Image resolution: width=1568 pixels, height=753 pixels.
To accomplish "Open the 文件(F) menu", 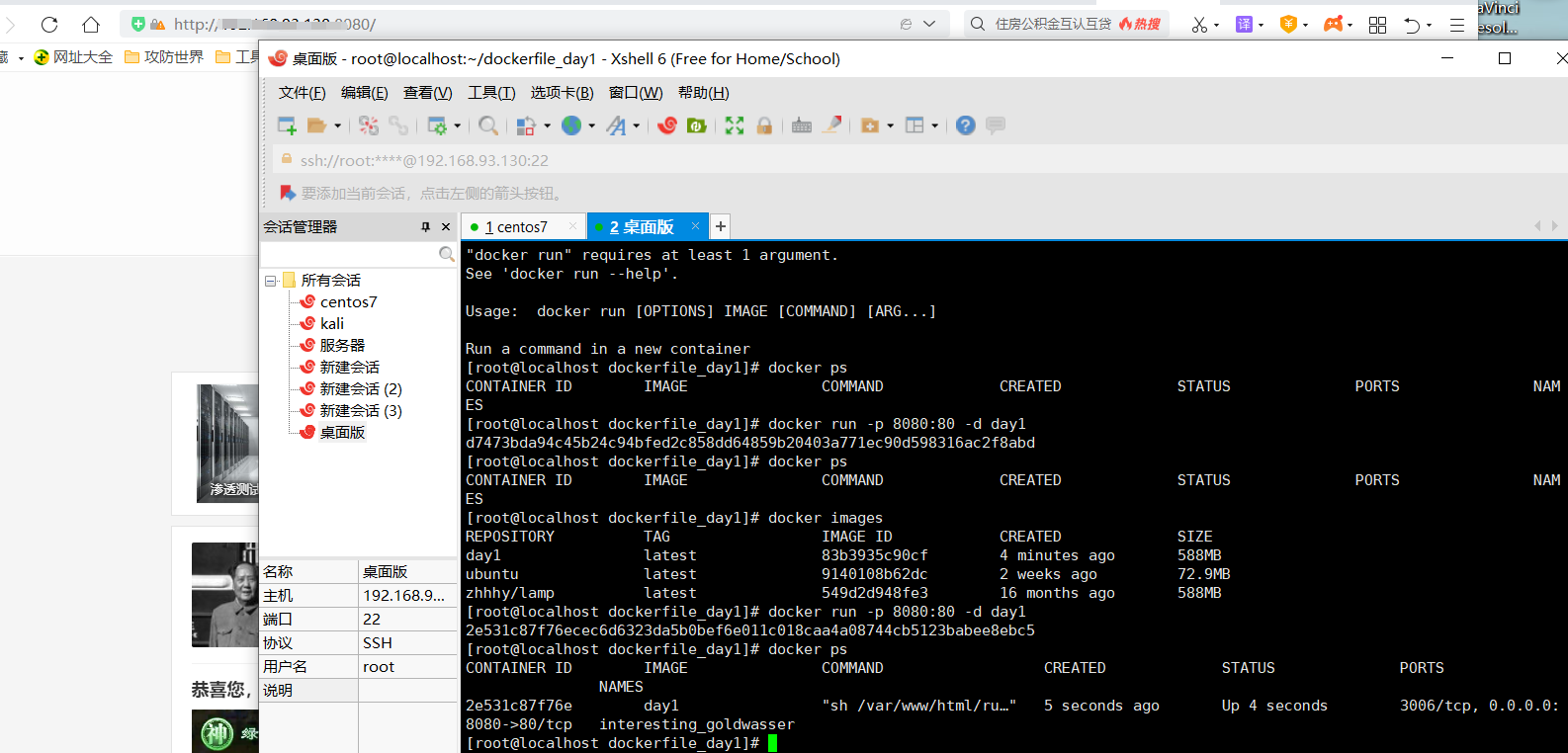I will pos(303,93).
